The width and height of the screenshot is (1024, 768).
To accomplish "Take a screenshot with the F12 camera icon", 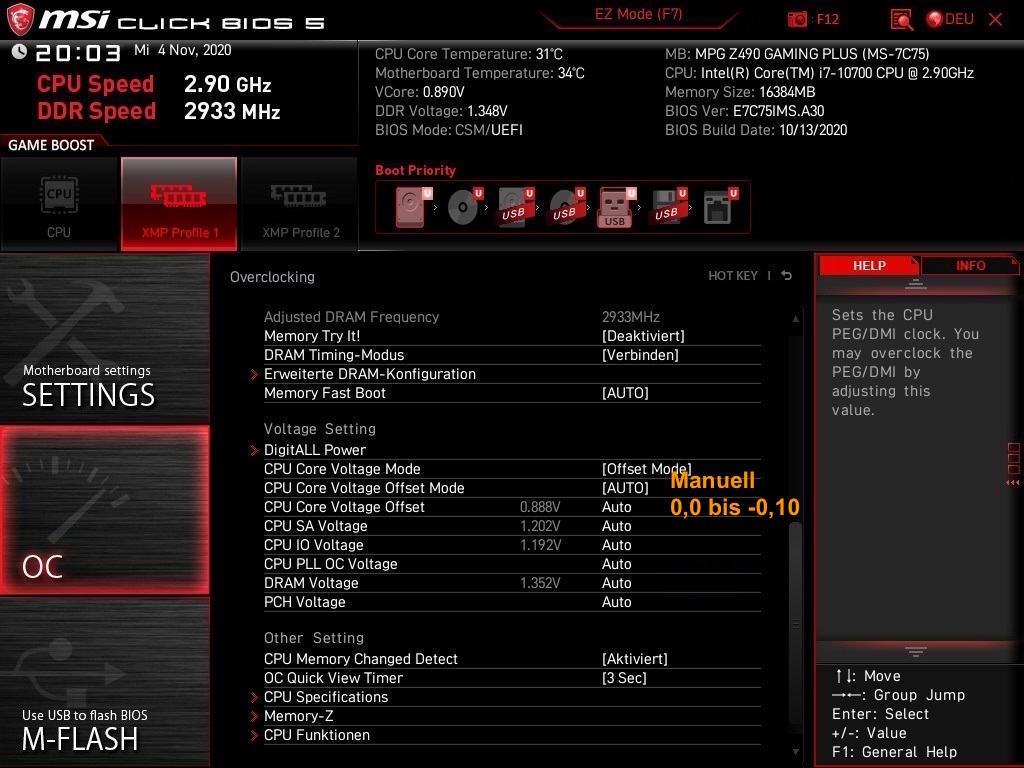I will [797, 19].
